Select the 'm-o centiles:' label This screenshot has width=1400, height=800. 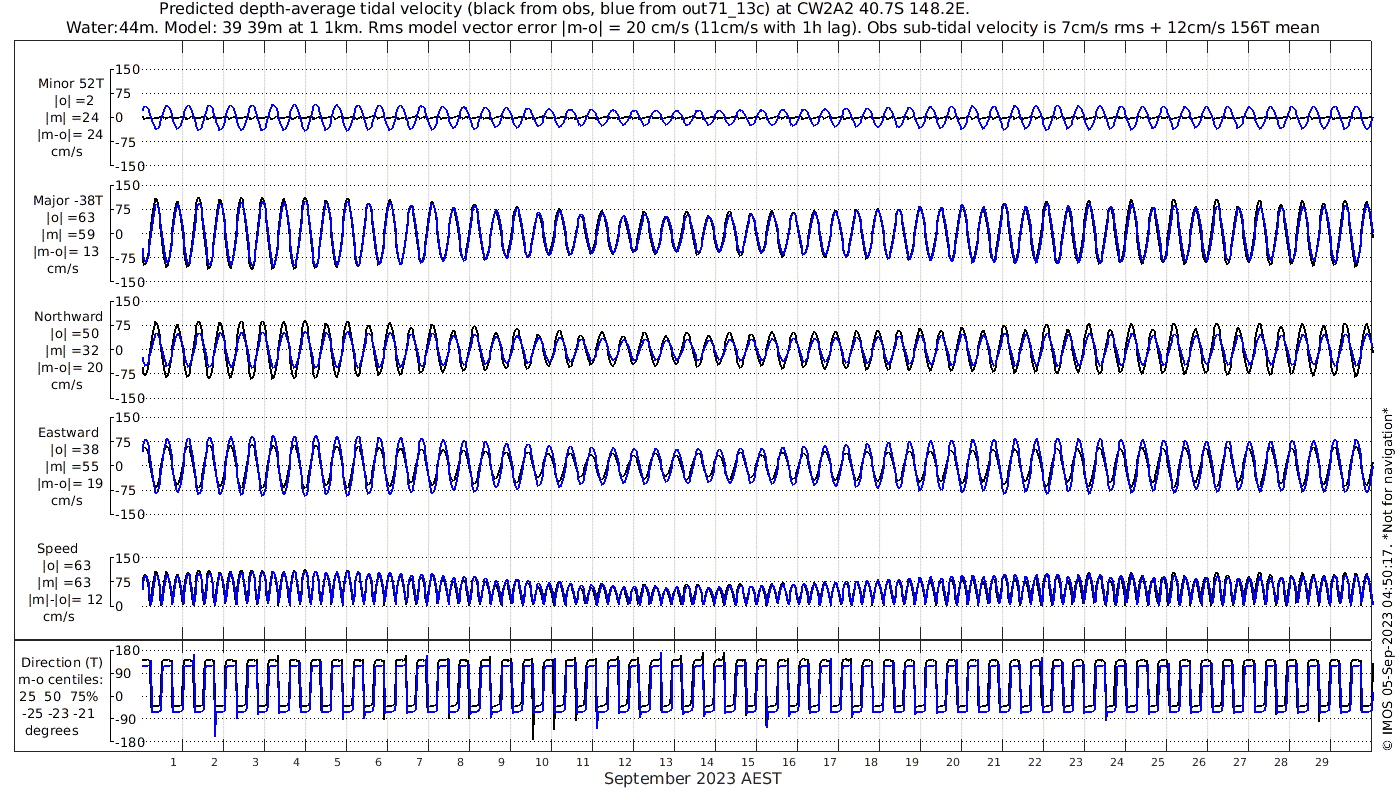(x=62, y=679)
